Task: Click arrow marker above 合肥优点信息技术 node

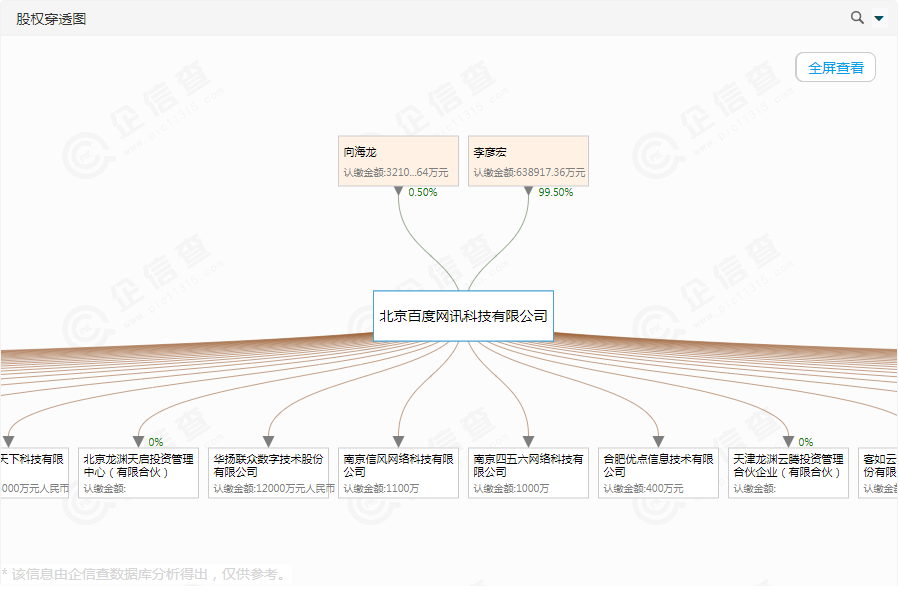Action: 658,441
